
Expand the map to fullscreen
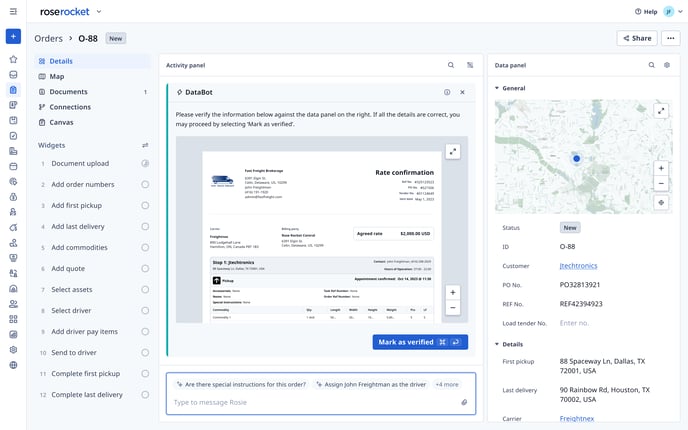tap(661, 111)
